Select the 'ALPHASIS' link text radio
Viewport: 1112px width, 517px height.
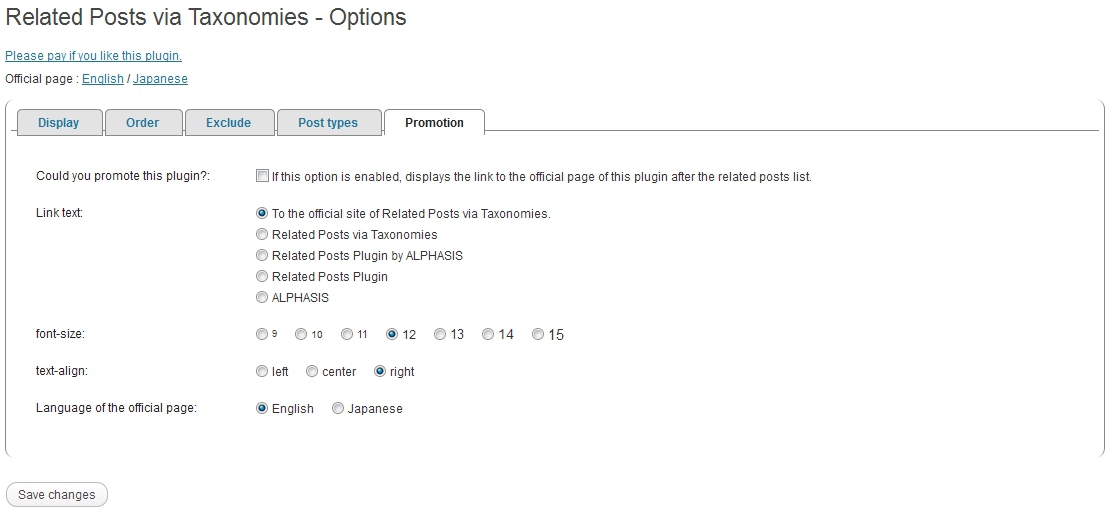point(262,297)
